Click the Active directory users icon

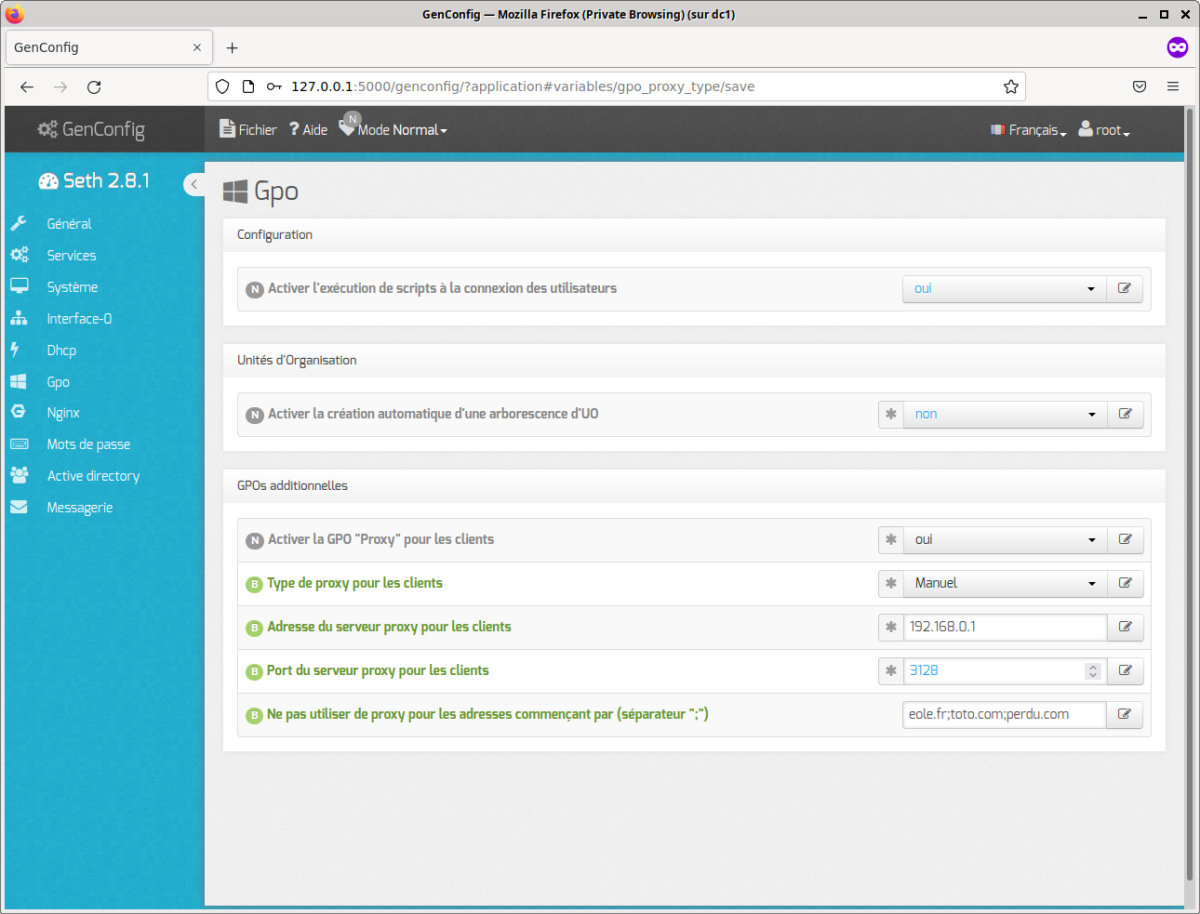pos(19,476)
